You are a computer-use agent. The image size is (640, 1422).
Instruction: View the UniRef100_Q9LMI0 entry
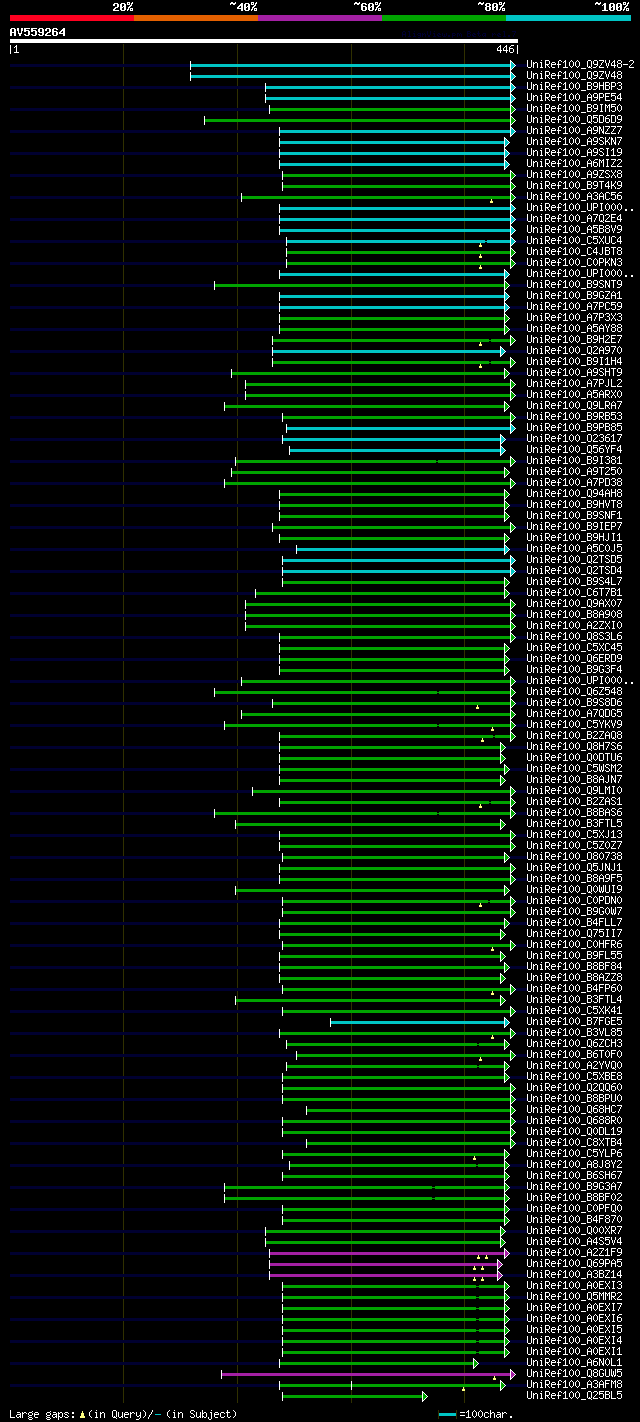574,790
